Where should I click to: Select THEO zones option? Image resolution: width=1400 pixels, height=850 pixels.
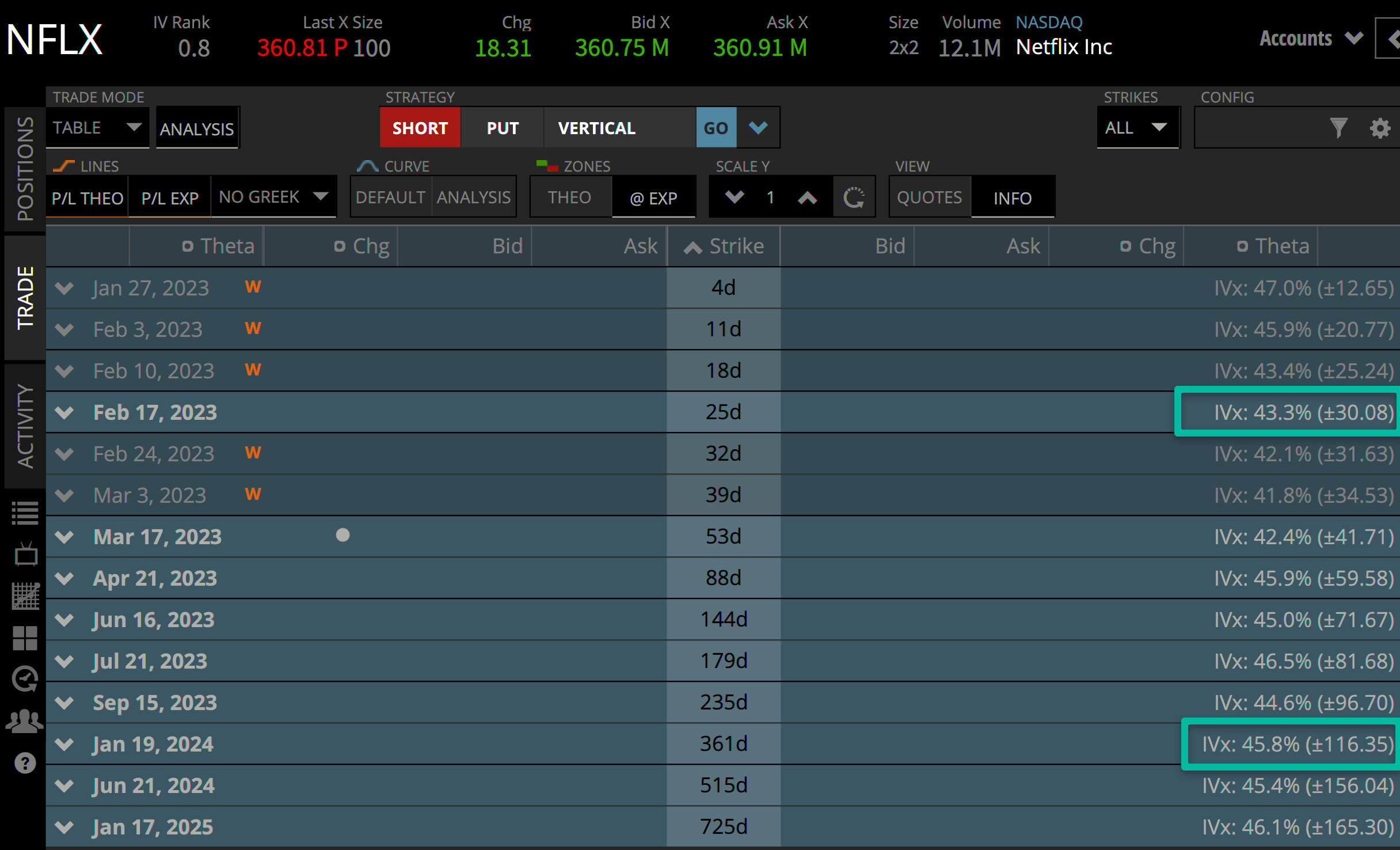coord(570,198)
